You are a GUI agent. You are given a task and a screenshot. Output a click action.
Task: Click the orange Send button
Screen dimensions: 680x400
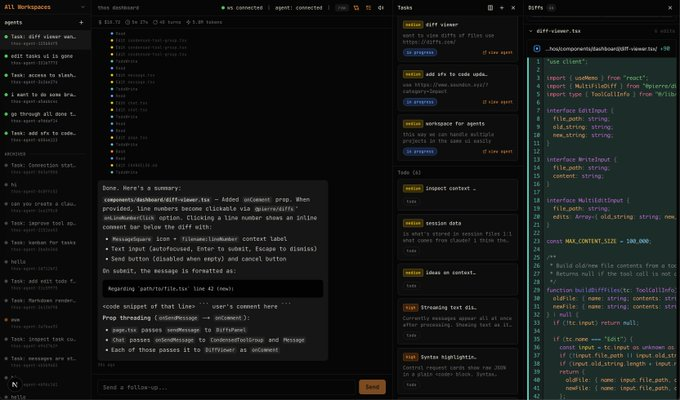pos(372,387)
